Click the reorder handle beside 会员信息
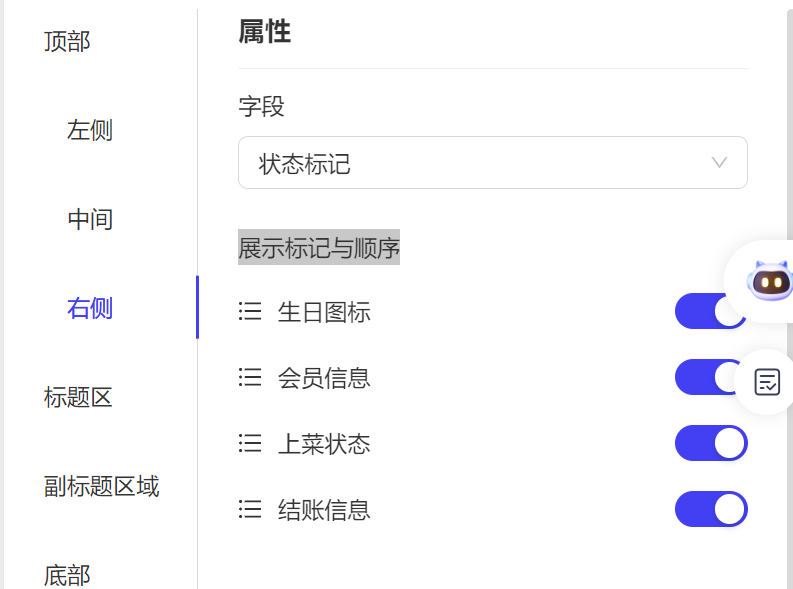This screenshot has height=589, width=793. 250,377
